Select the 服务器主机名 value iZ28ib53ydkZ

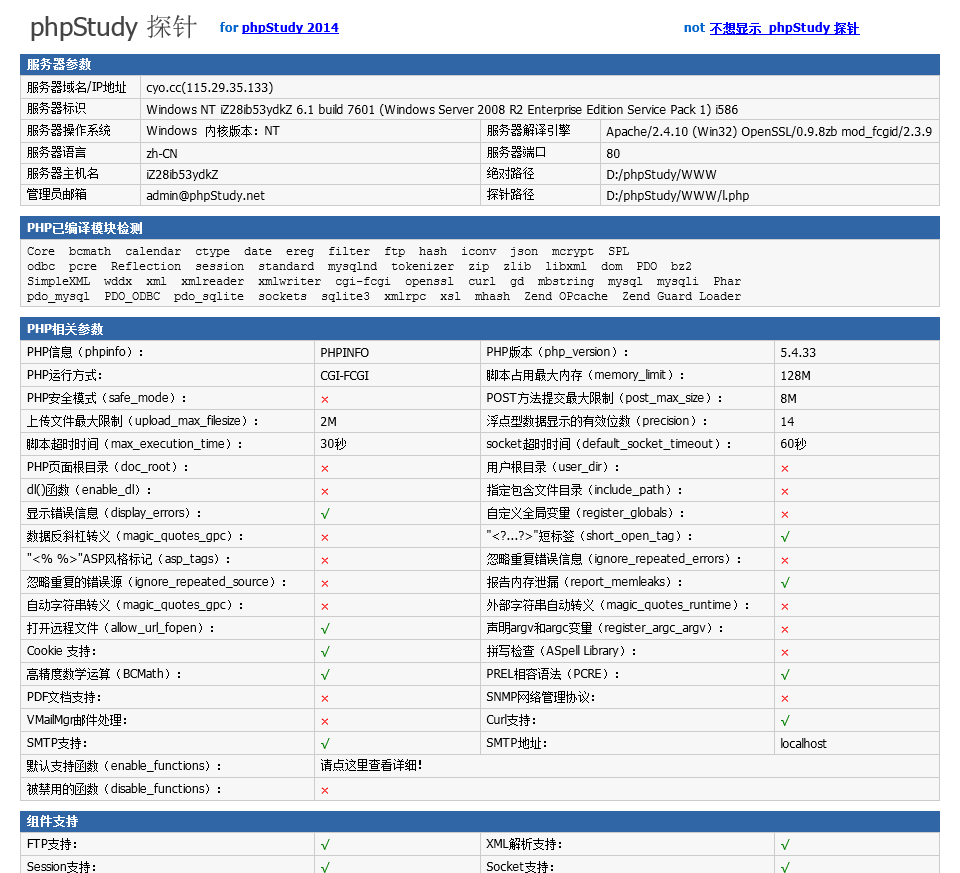coord(182,174)
